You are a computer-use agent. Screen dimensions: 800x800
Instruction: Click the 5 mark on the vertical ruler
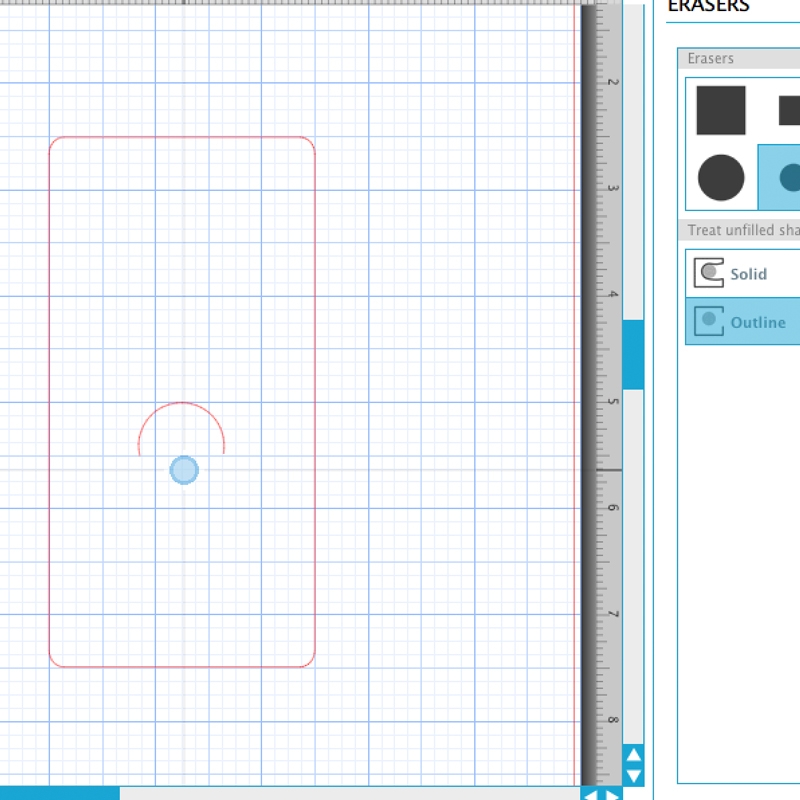(613, 402)
